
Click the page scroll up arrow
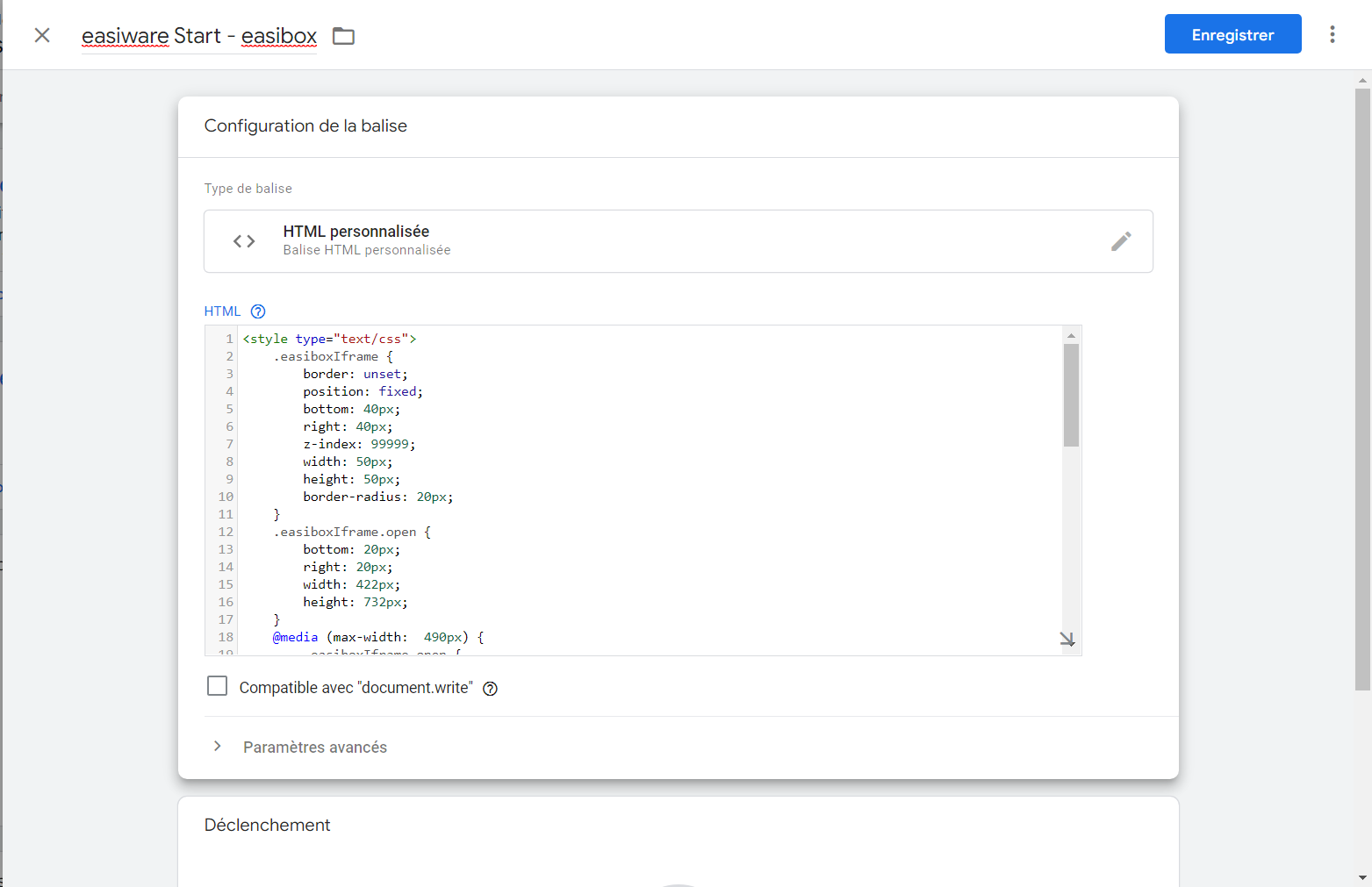coord(1362,80)
